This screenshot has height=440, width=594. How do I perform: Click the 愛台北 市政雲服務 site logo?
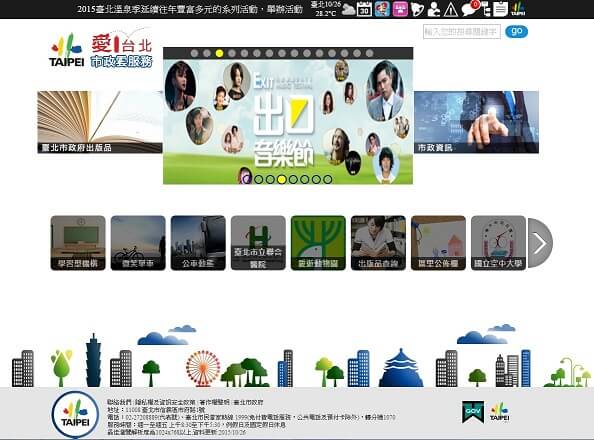coord(121,50)
